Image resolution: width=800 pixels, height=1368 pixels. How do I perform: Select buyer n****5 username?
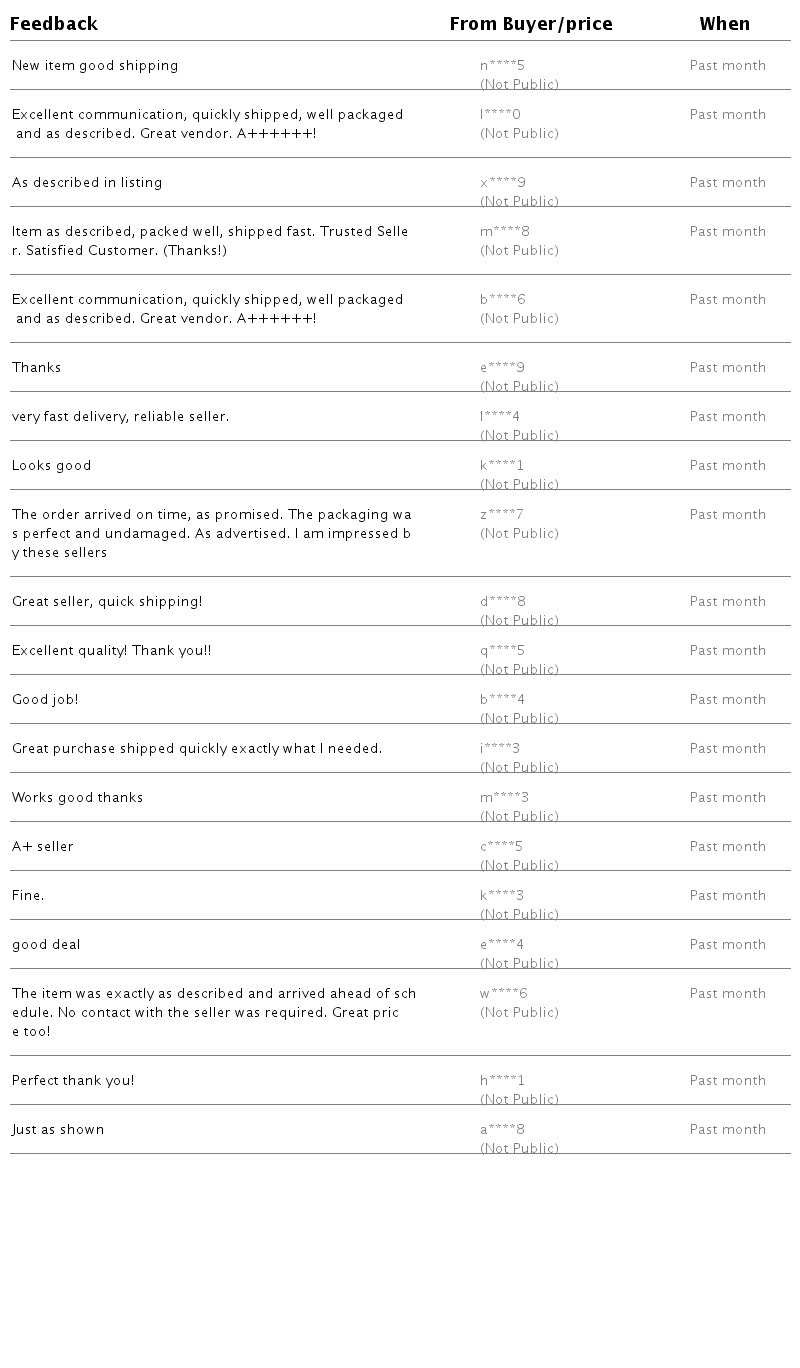coord(502,66)
